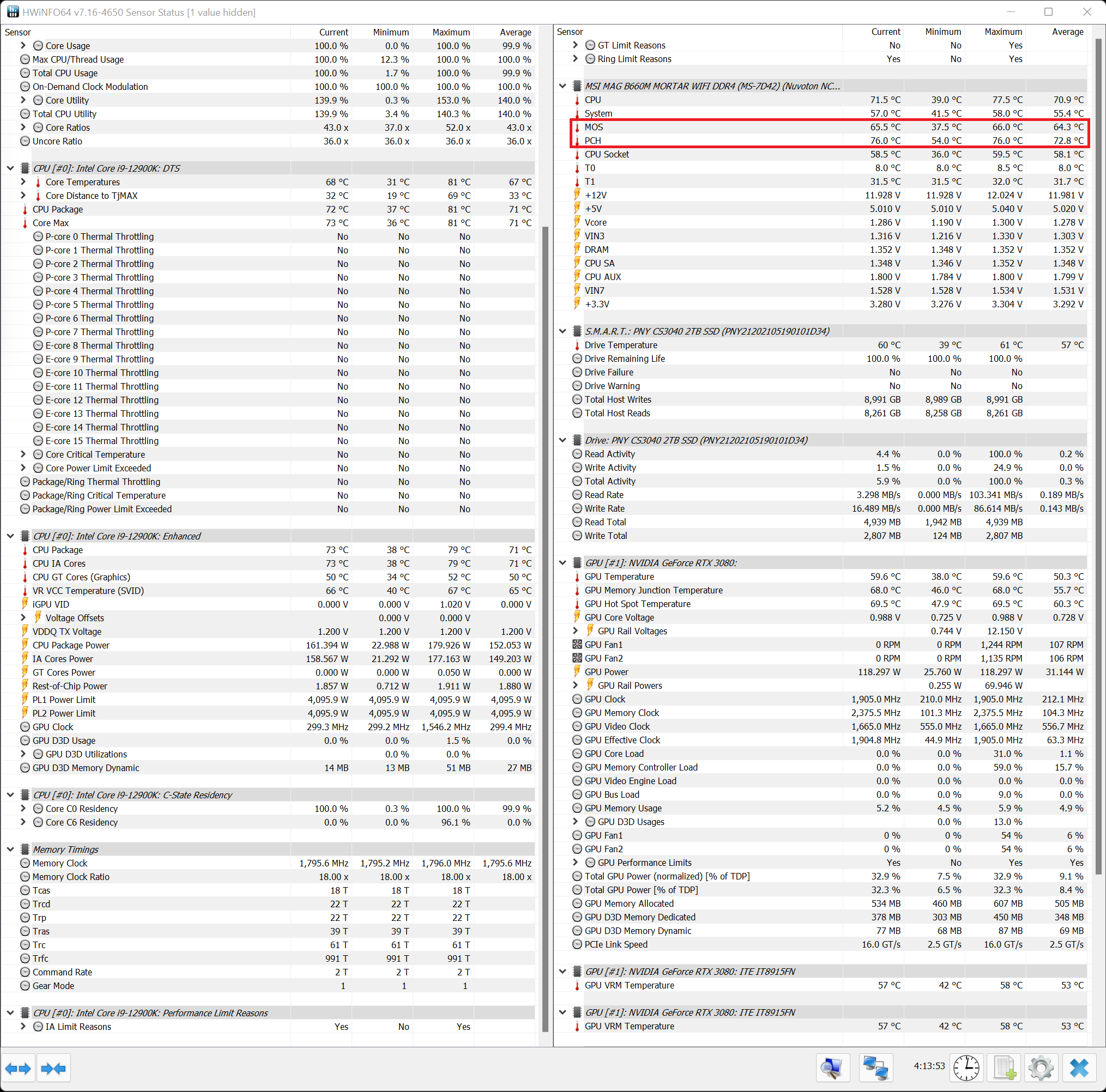
Task: Expand the Core Temperatures row
Action: [x=23, y=182]
